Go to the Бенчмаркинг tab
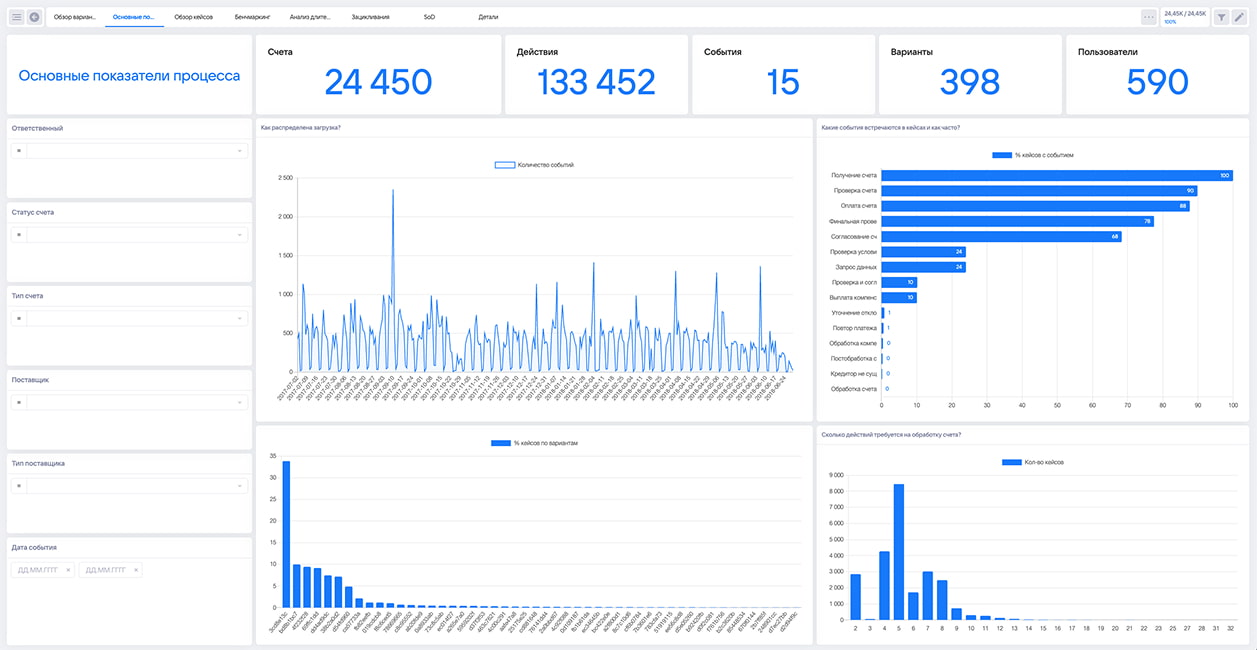The width and height of the screenshot is (1257, 650). click(252, 17)
